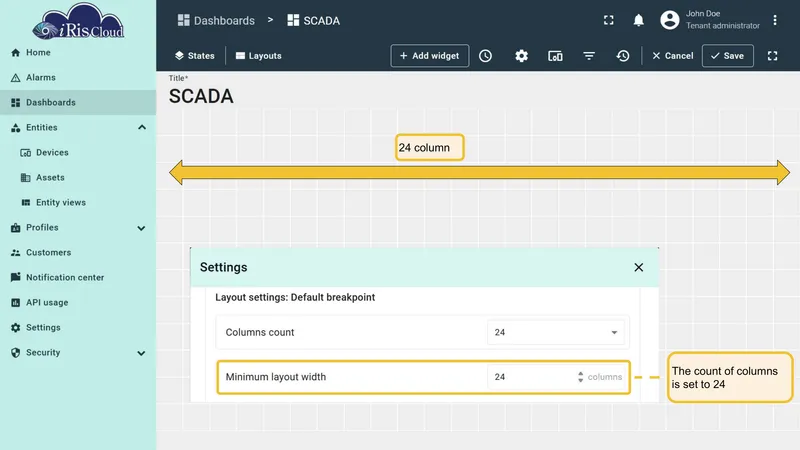Open the three-dot user menu
This screenshot has height=450, width=800.
774,20
